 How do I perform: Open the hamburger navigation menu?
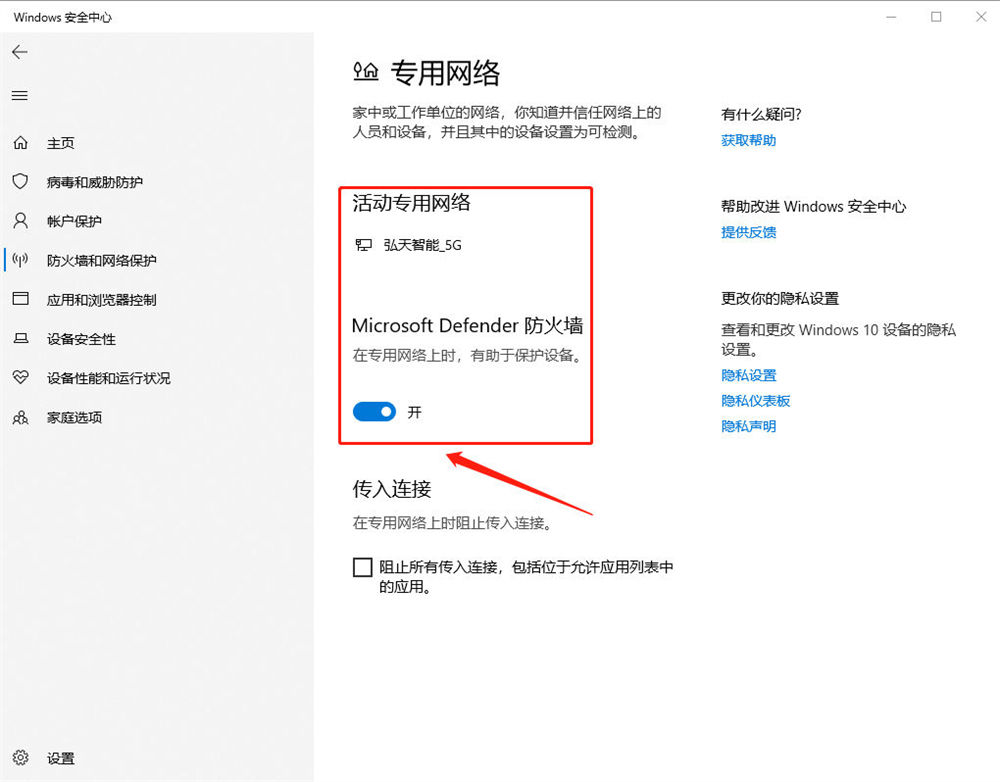(20, 96)
